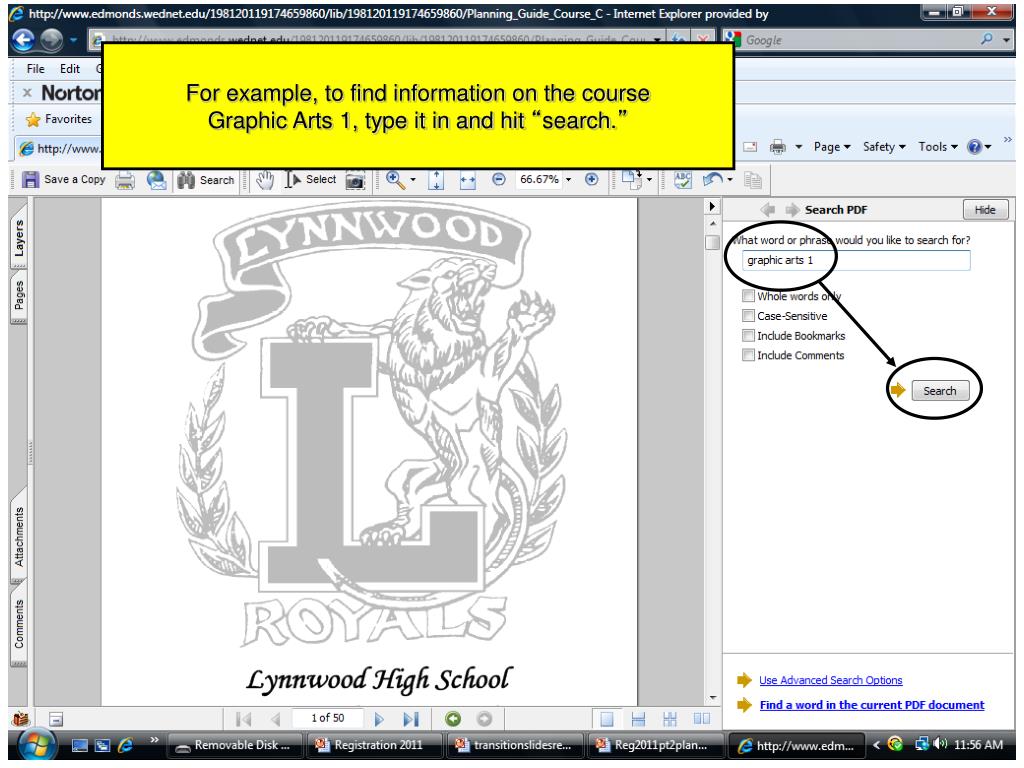Open the Attachments side panel tab
The height and width of the screenshot is (768, 1024).
pos(19,536)
